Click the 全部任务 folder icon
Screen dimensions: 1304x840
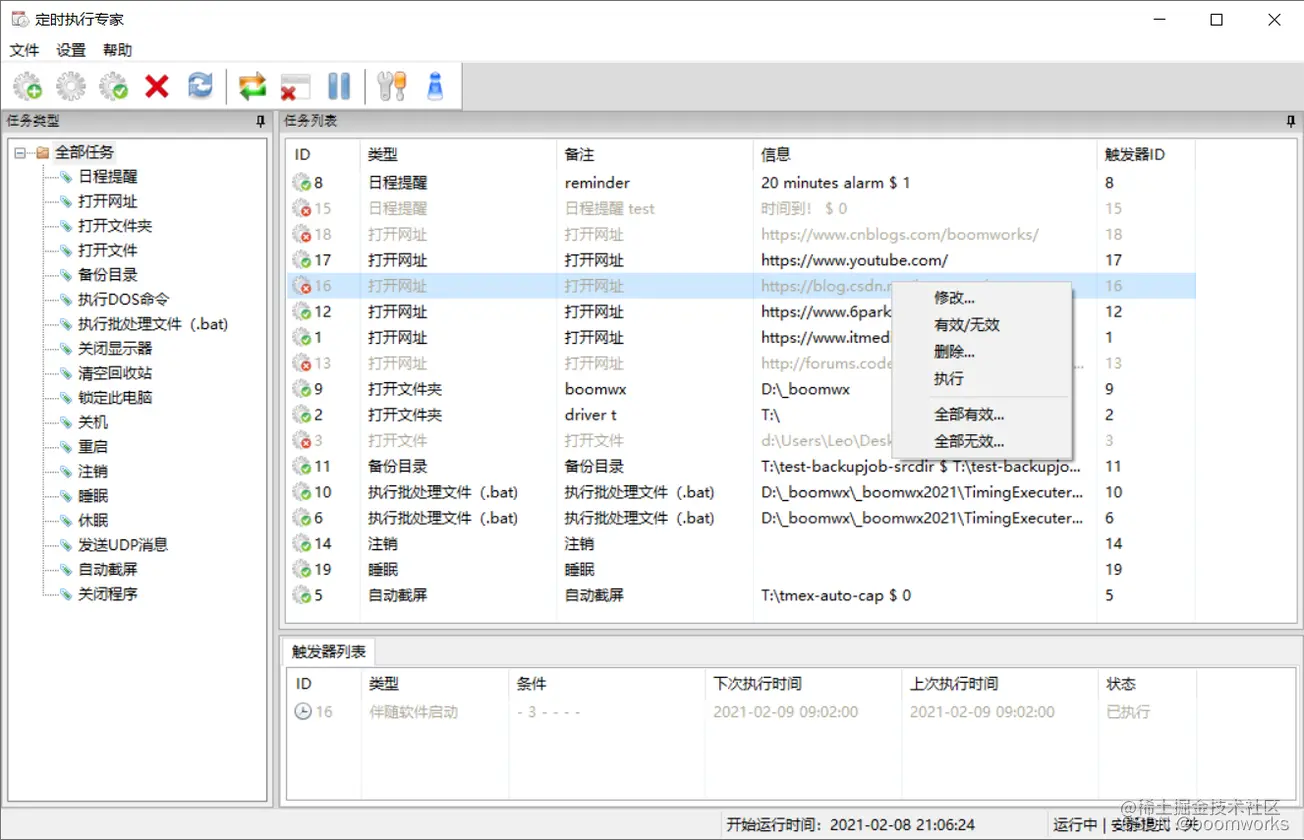pos(42,153)
